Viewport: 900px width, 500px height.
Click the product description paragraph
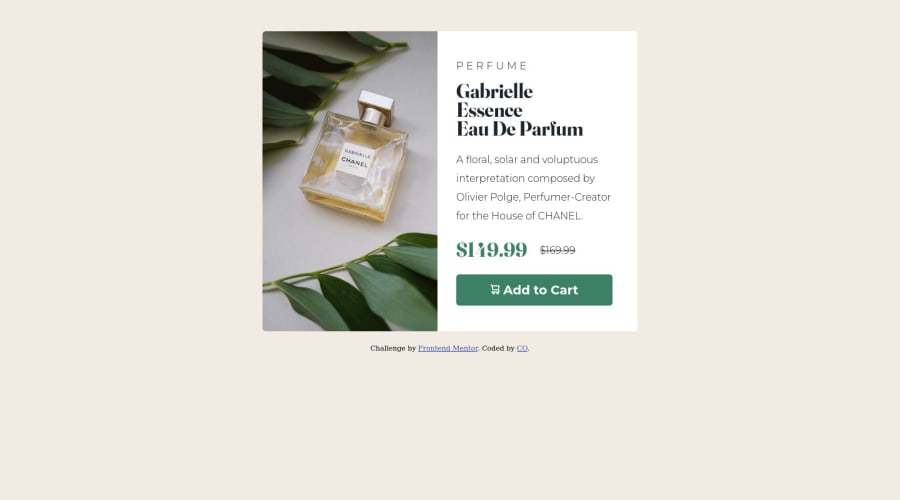534,188
